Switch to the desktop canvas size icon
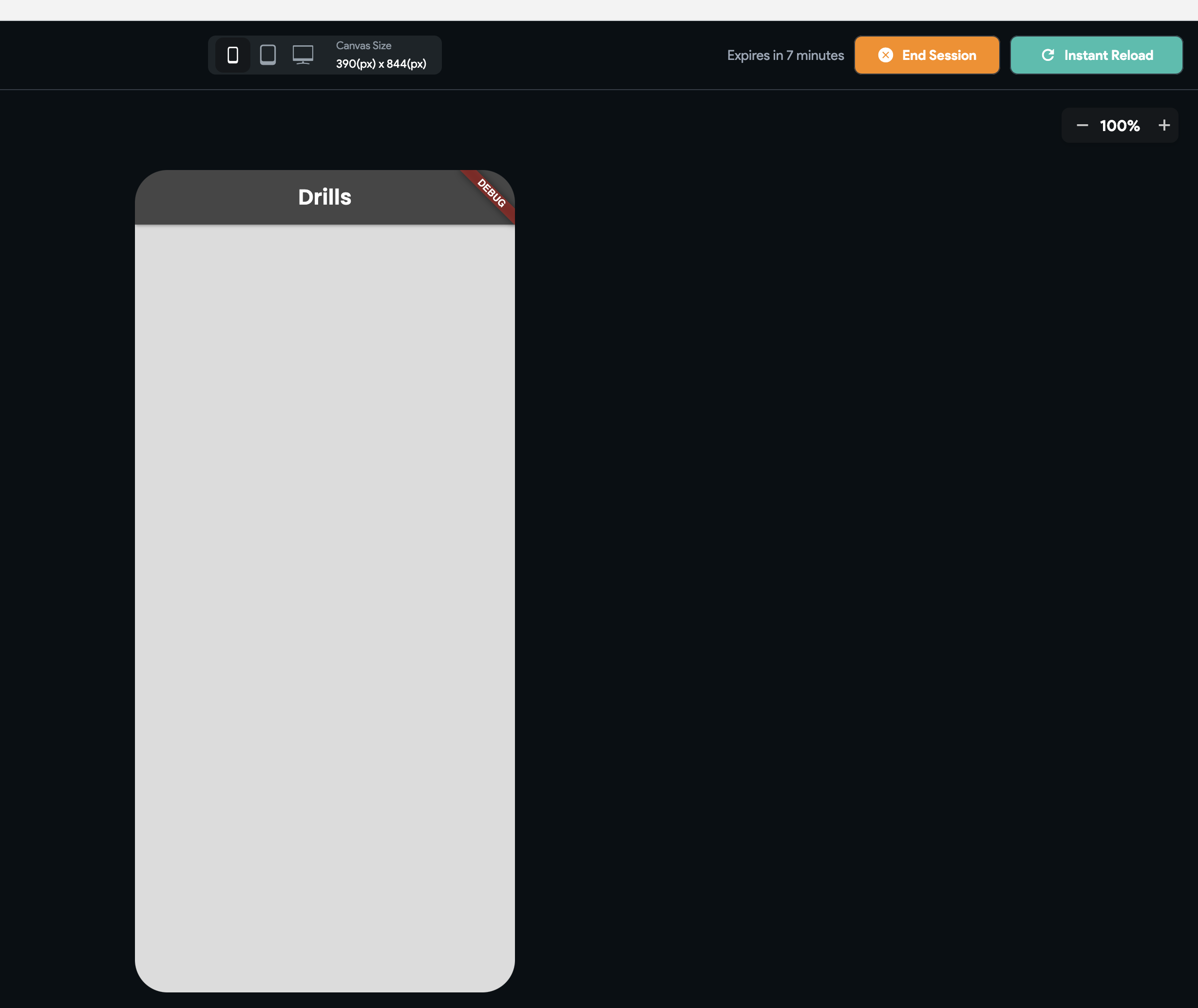The image size is (1198, 1008). click(303, 55)
